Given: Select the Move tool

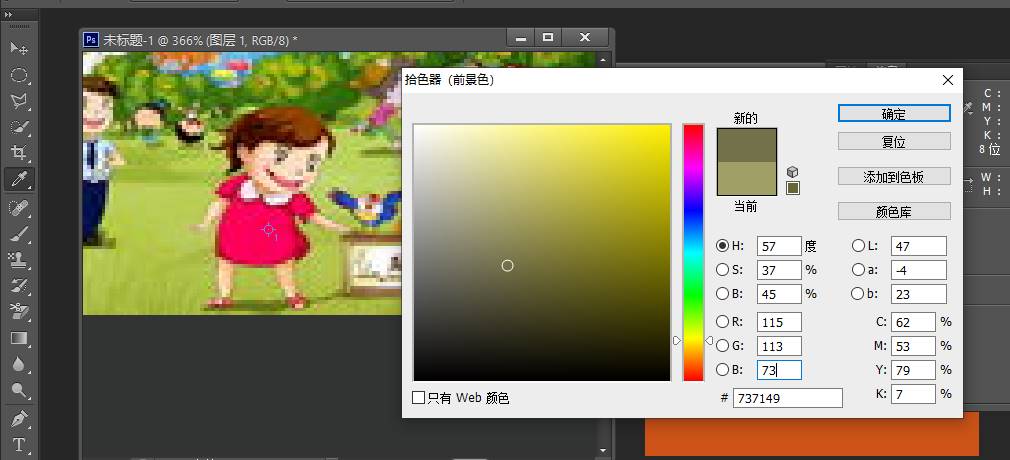Looking at the screenshot, I should 19,48.
